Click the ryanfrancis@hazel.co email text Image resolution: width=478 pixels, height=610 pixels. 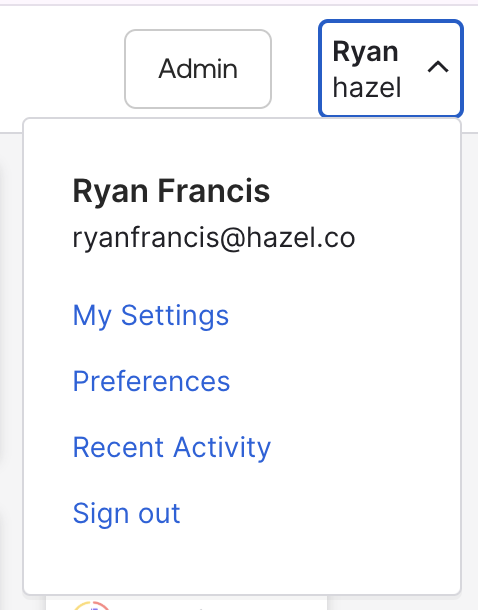(214, 238)
